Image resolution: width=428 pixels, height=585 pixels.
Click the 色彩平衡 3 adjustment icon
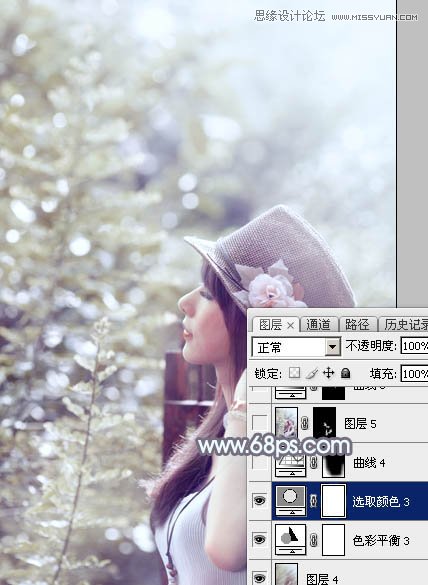coord(291,539)
